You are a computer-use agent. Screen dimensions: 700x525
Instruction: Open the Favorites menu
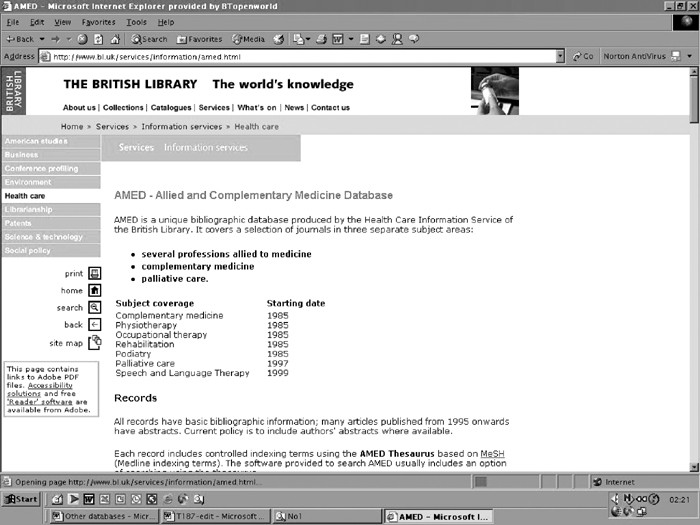point(98,22)
